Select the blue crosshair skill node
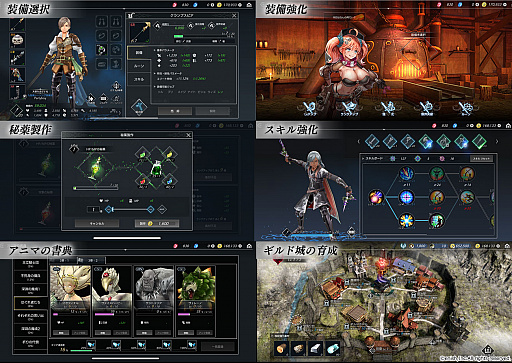This screenshot has height=363, width=512. tap(406, 197)
